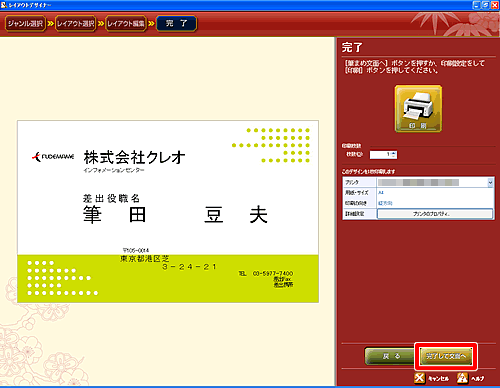Expand the プリンタ dropdown arrow
Viewport: 500px width, 388px height.
tap(490, 182)
